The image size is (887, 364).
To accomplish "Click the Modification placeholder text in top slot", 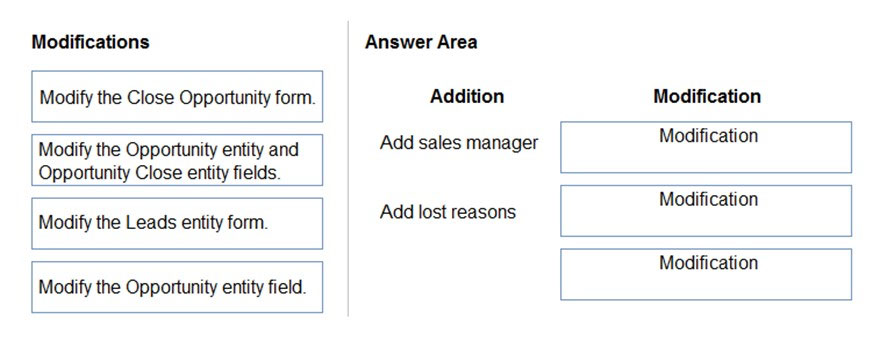I will coord(708,136).
